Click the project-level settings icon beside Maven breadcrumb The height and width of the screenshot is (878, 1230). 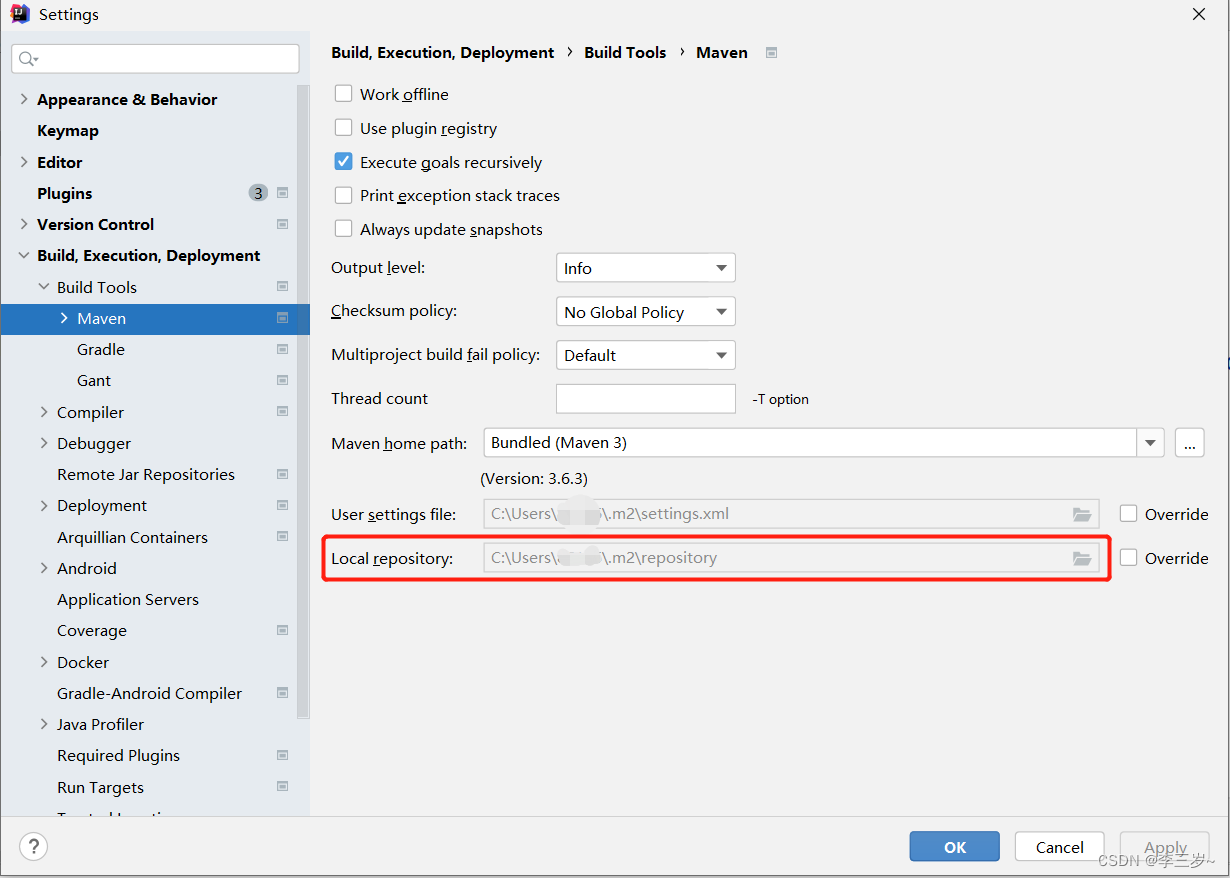coord(771,53)
